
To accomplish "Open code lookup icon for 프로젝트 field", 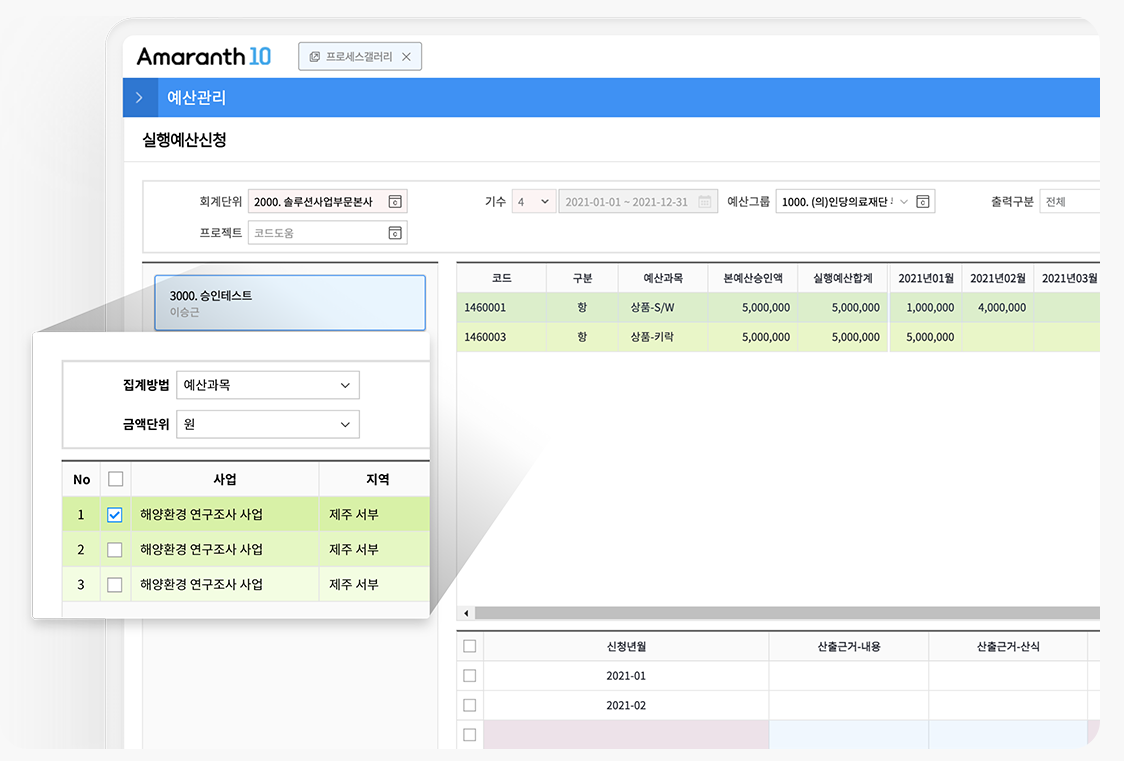I will pyautogui.click(x=395, y=233).
